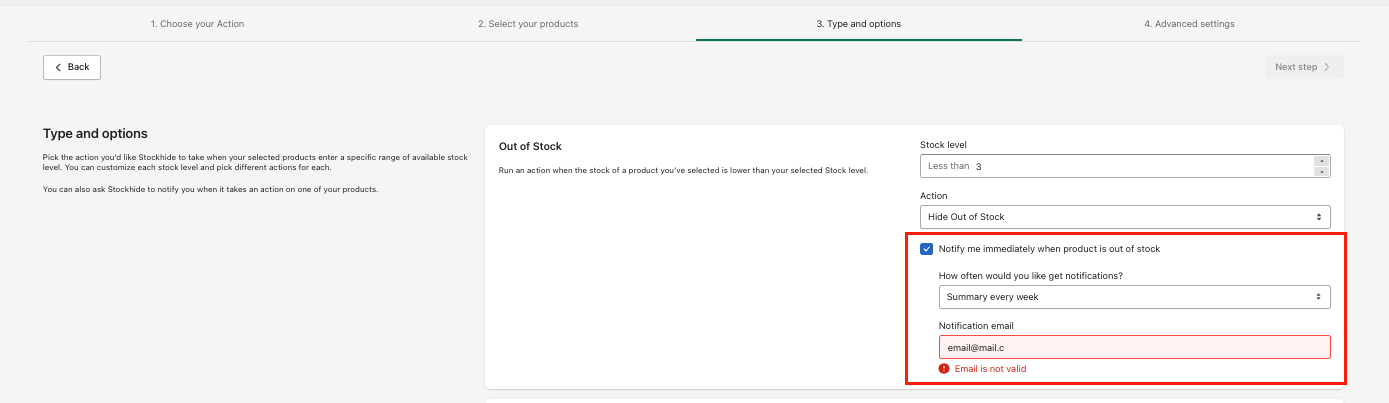Increase stock level with the up arrow

[1321, 161]
